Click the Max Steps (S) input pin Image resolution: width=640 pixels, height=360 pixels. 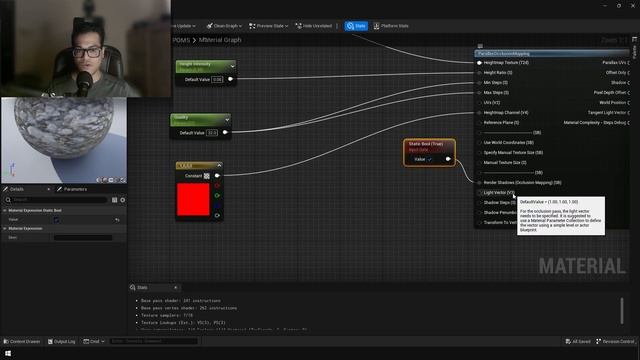479,93
